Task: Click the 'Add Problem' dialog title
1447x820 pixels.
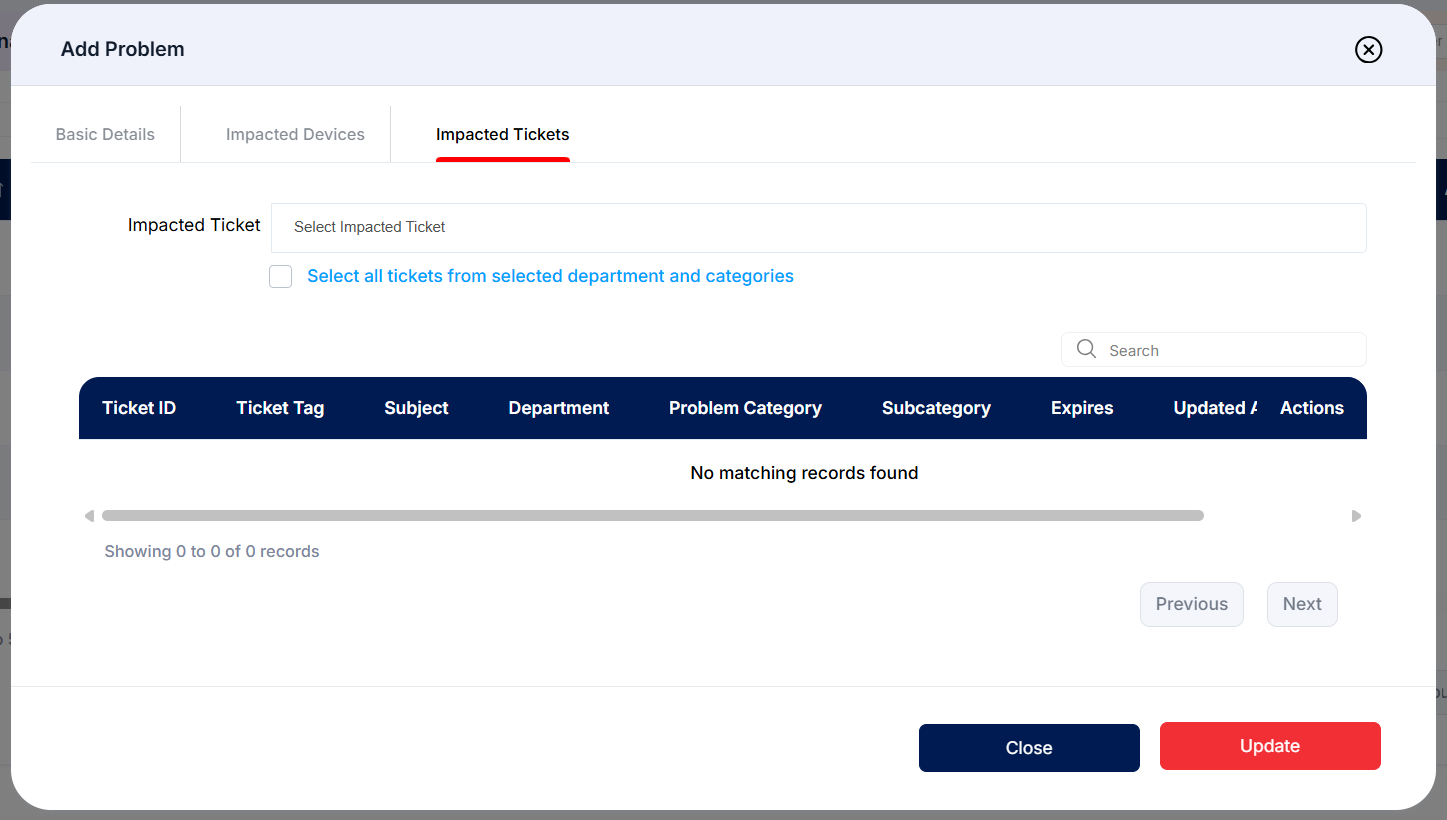Action: (123, 49)
